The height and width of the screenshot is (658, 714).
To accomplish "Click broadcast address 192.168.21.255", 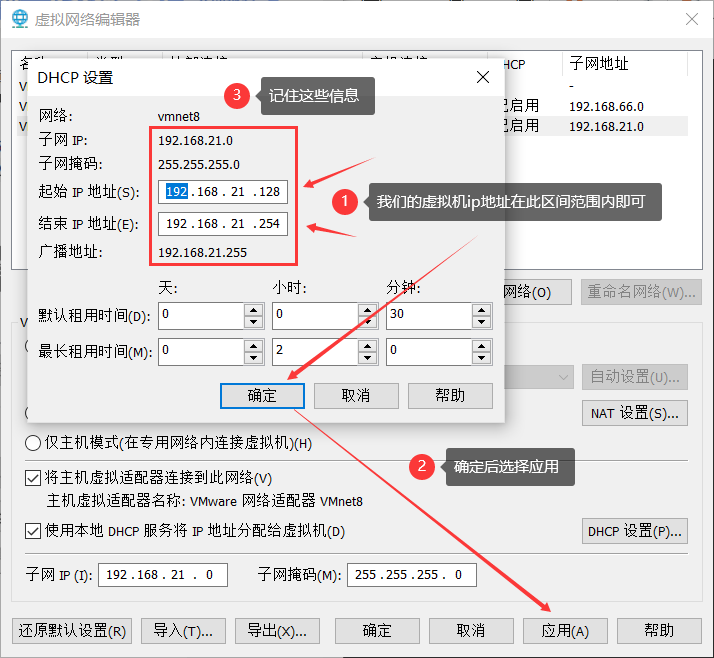I will click(203, 252).
